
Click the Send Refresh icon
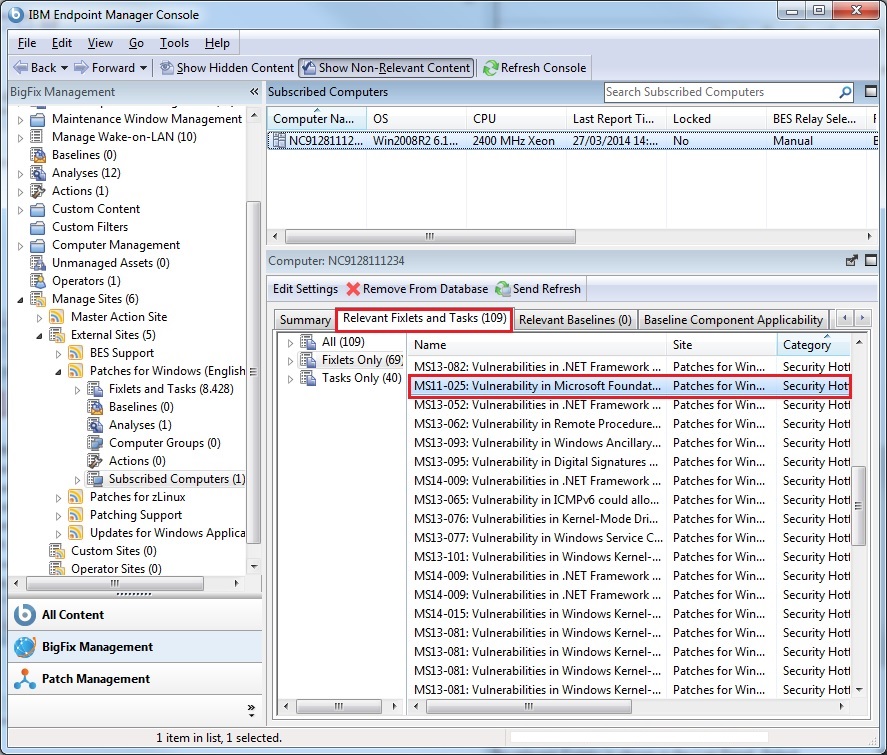tap(502, 289)
